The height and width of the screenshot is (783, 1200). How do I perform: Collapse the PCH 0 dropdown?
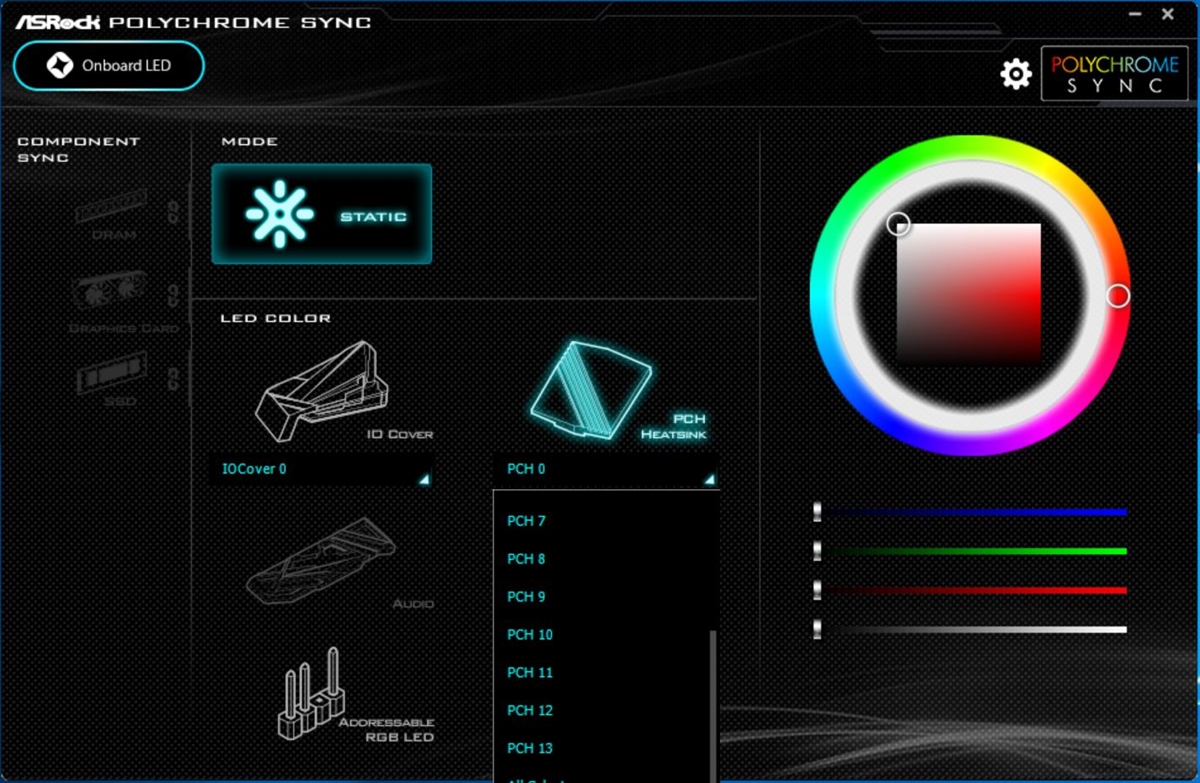point(606,469)
